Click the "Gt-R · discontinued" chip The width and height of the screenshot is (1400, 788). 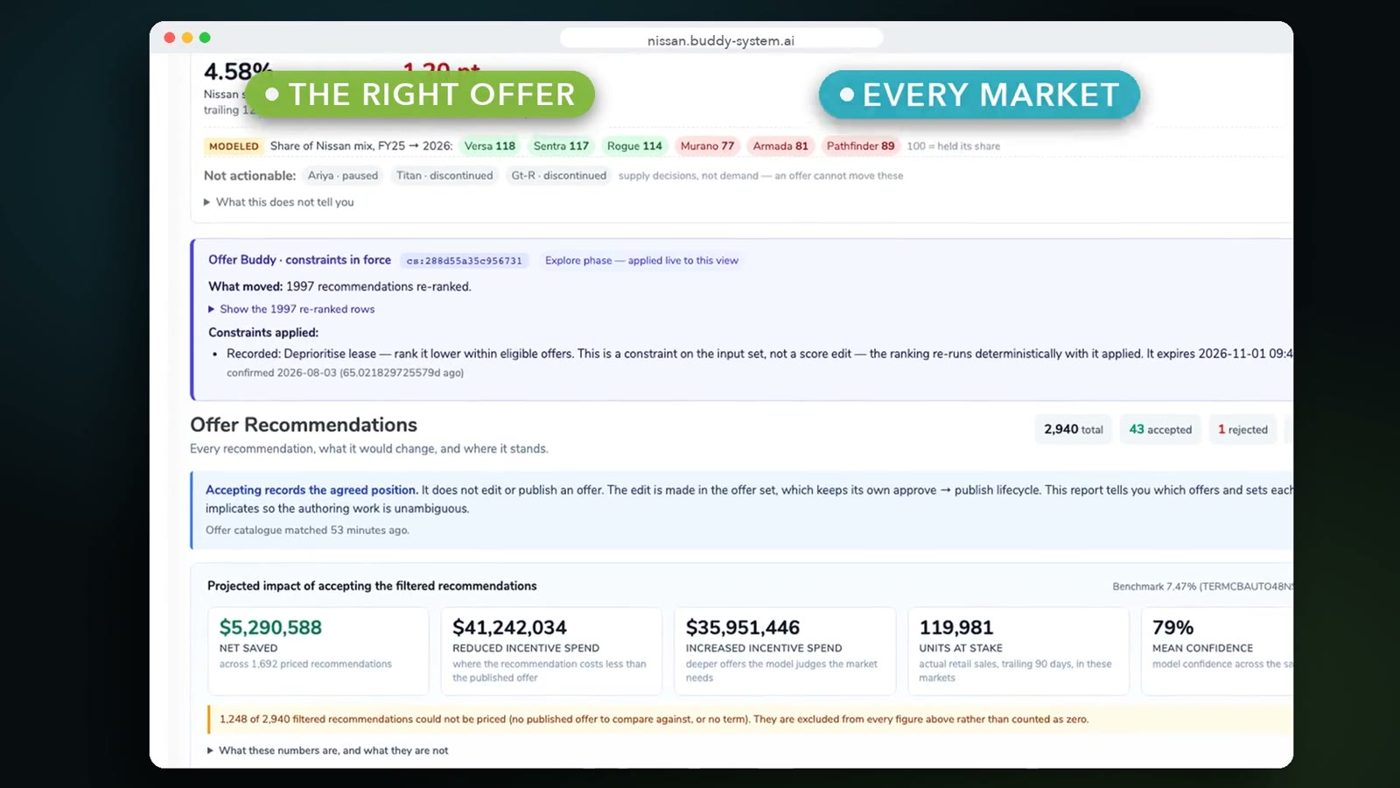tap(559, 175)
